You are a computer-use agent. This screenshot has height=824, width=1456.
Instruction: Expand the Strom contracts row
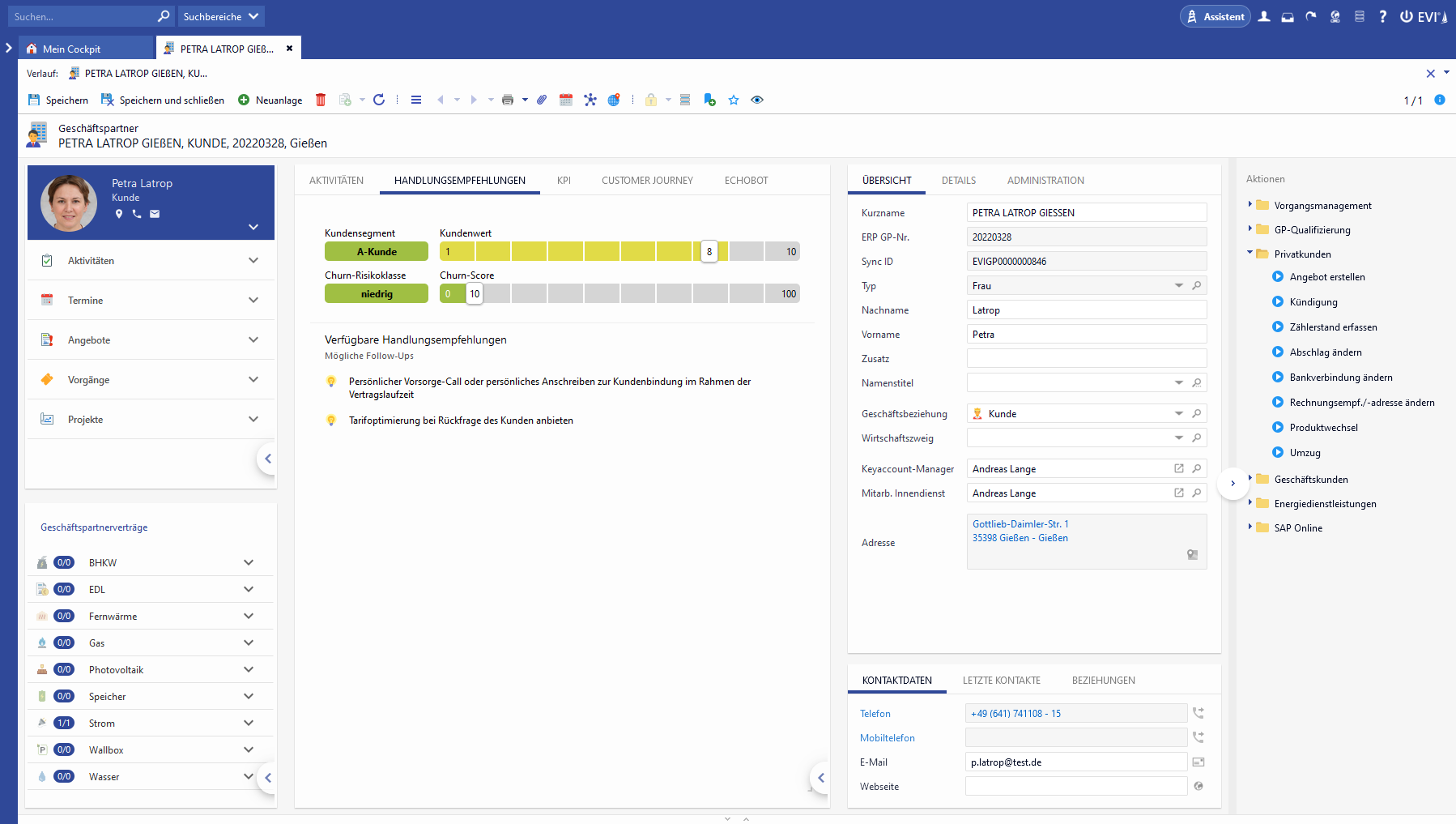(249, 723)
